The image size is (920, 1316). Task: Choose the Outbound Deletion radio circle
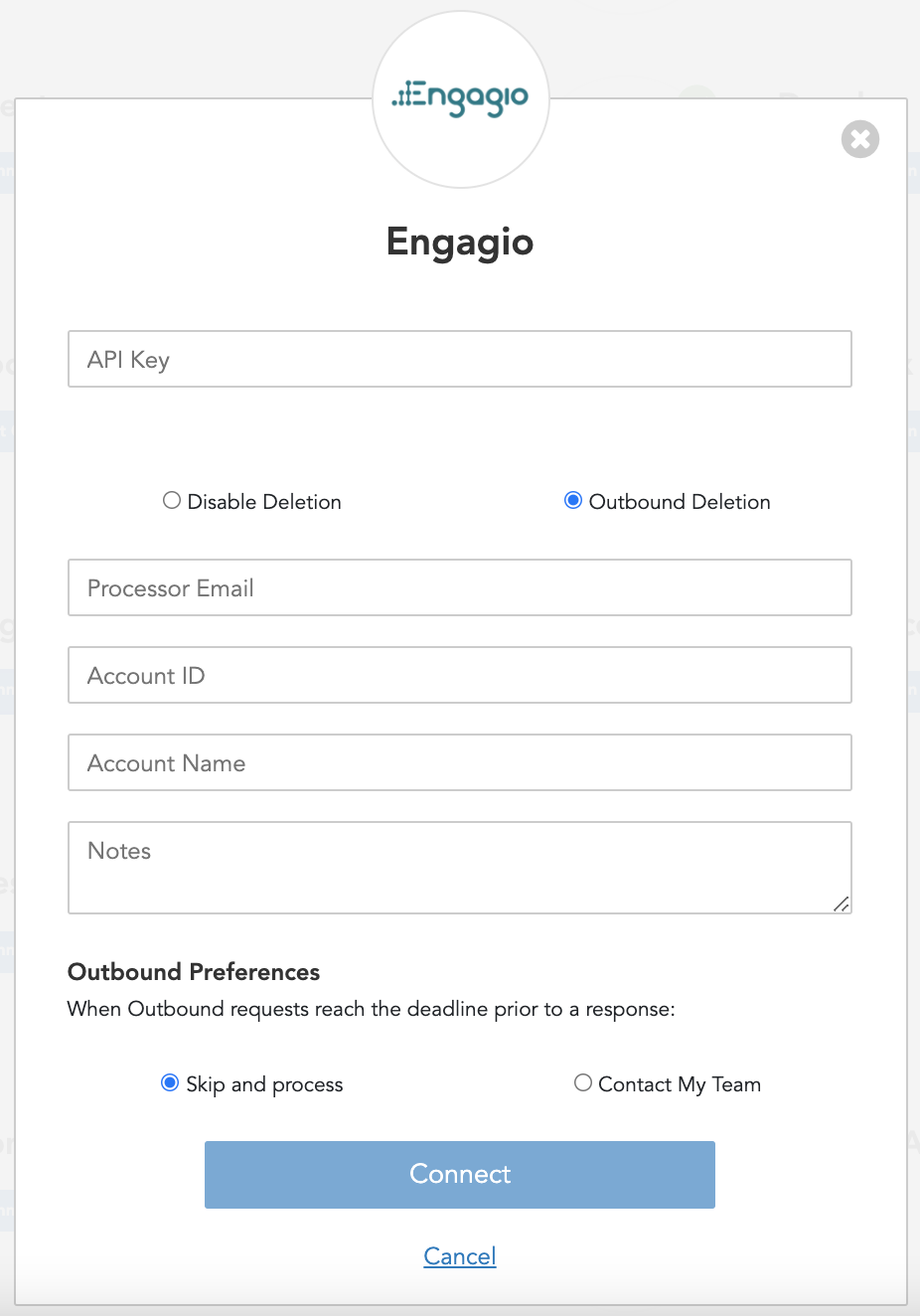pos(573,501)
